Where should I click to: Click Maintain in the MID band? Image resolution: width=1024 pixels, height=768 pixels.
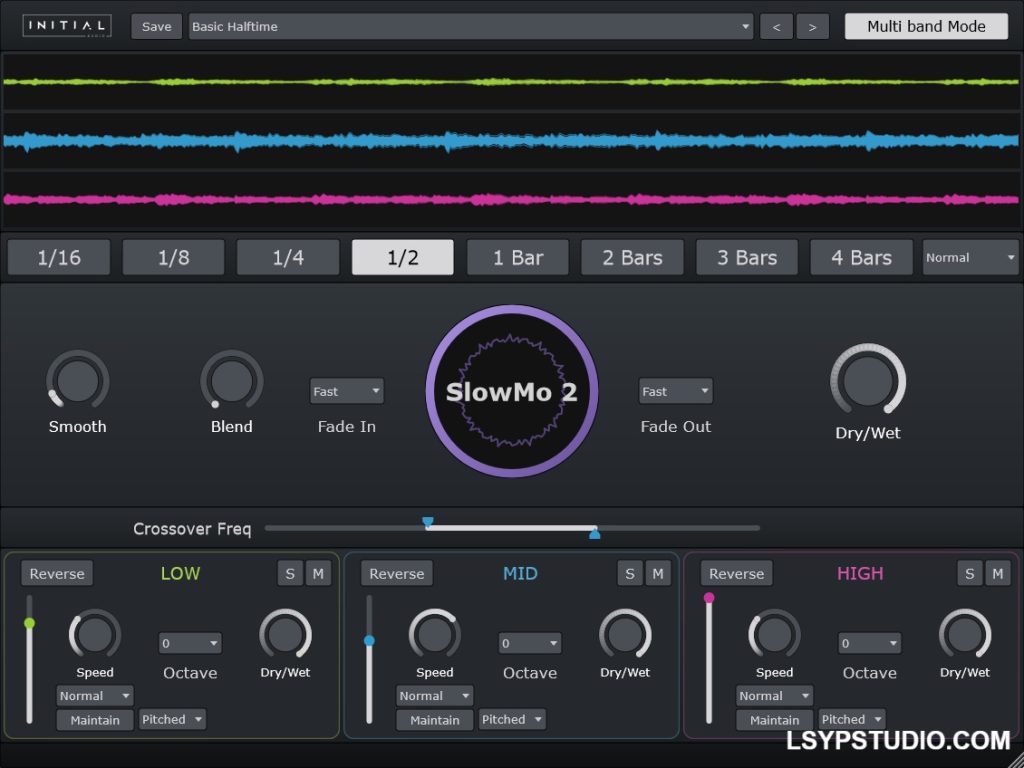[x=435, y=720]
